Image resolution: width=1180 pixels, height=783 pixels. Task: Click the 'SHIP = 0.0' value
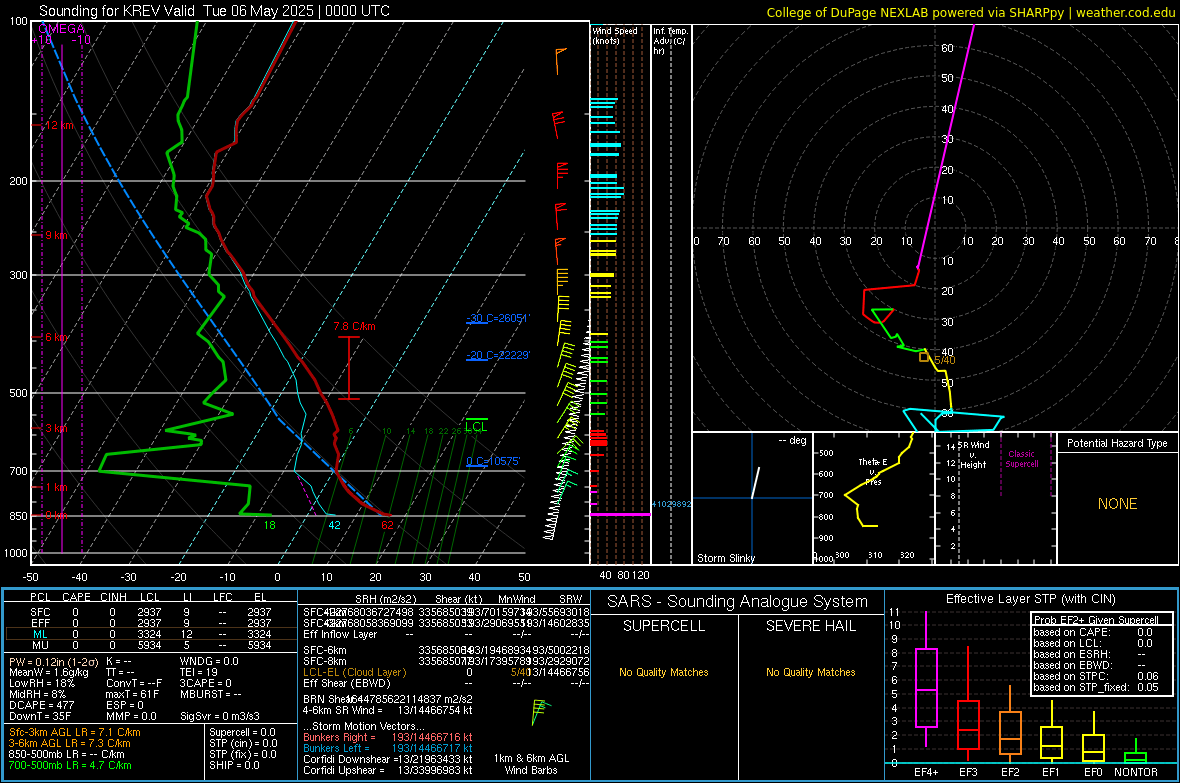(x=234, y=765)
